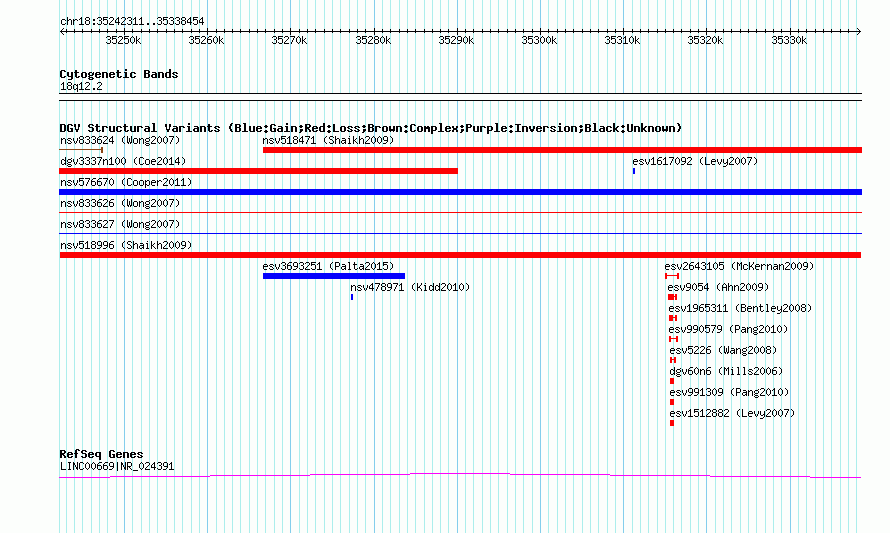Click the esv9054 red marker

673,297
